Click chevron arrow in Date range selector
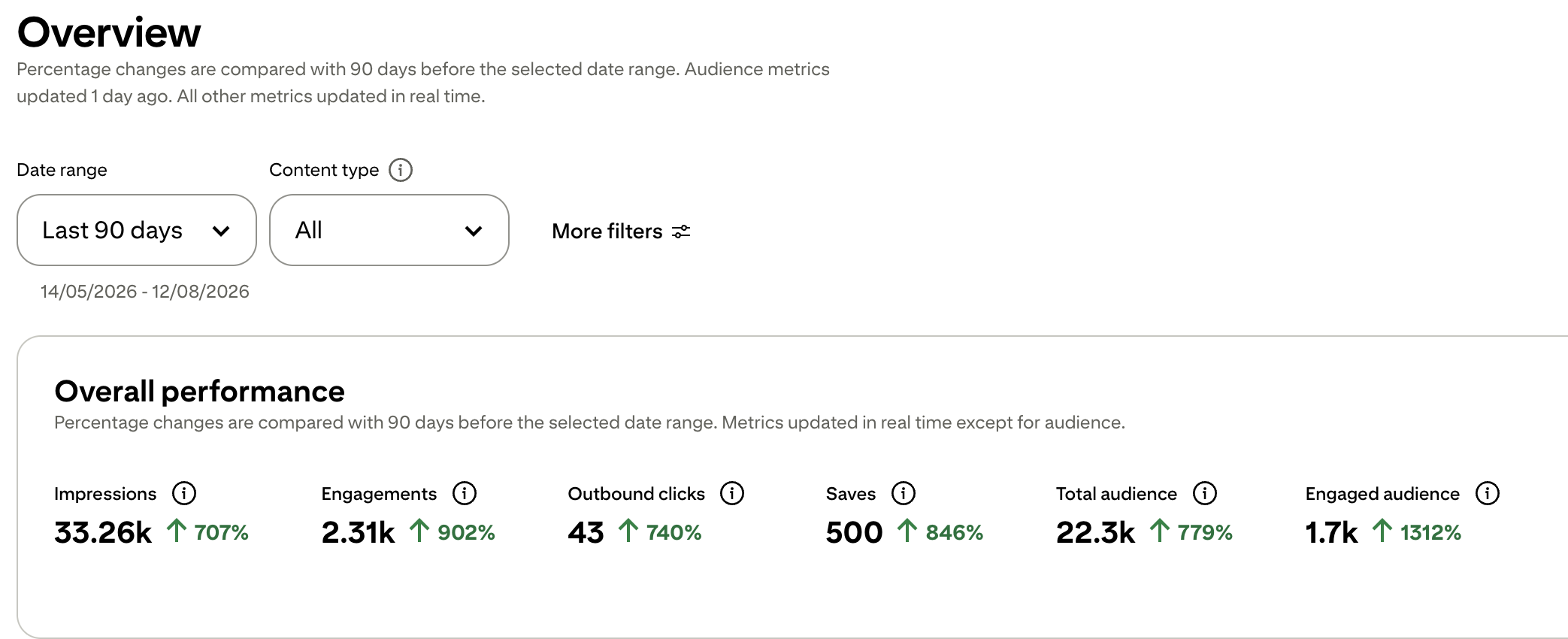Viewport: 1568px width, 639px height. pyautogui.click(x=221, y=231)
